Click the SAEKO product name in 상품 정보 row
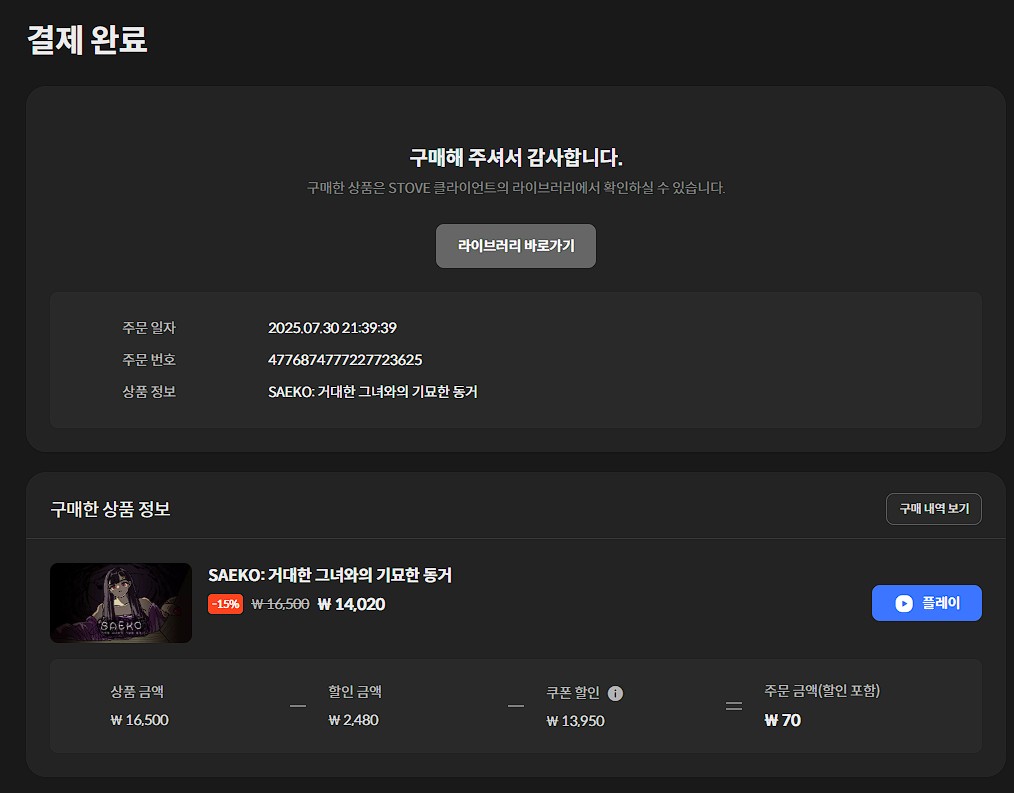This screenshot has width=1014, height=793. (x=372, y=392)
